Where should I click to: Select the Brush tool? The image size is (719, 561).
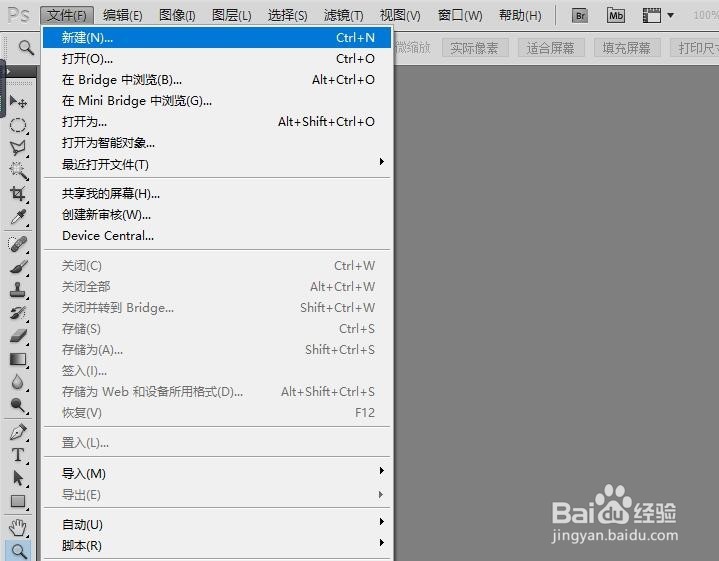pos(18,267)
